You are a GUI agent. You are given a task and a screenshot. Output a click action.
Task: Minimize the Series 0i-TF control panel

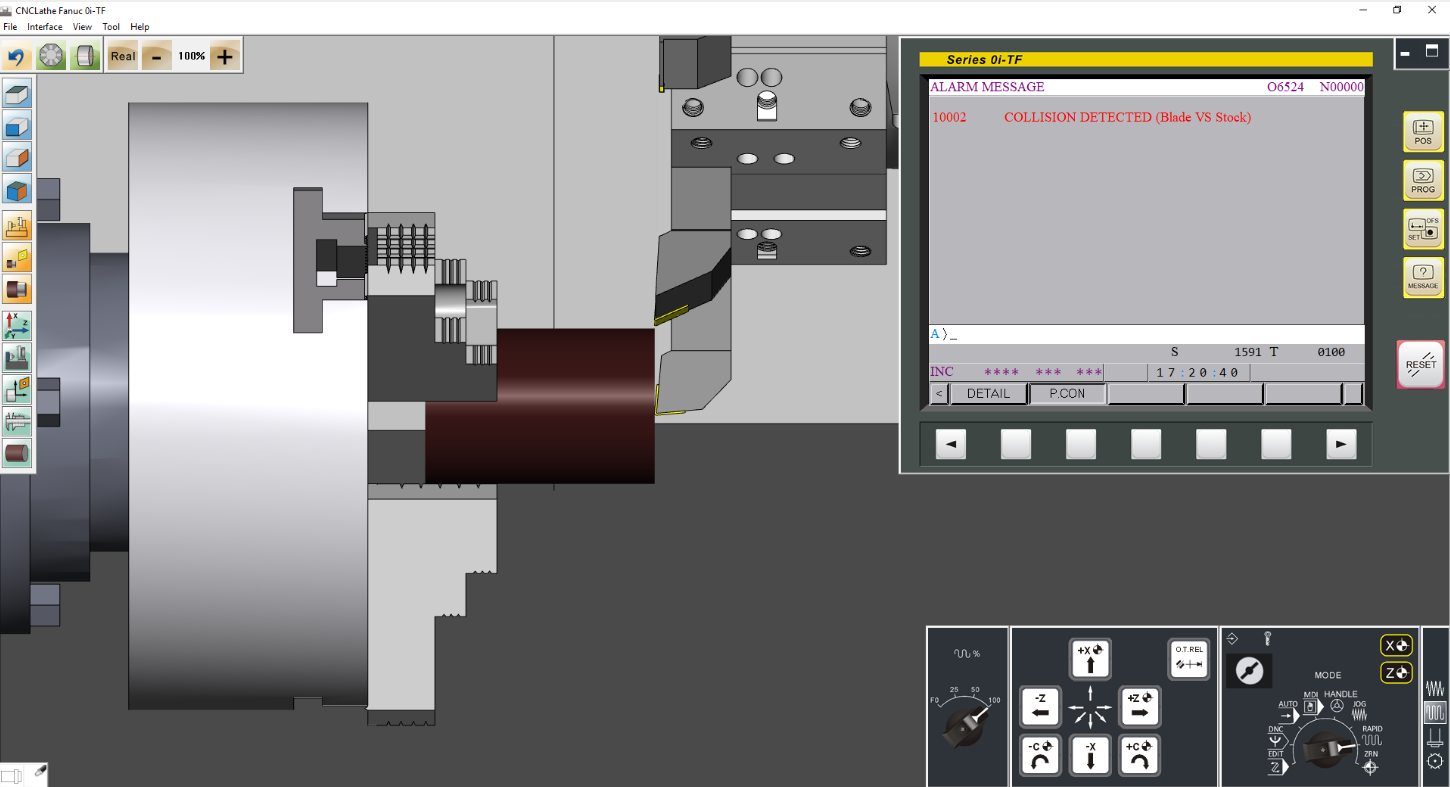pos(1405,52)
